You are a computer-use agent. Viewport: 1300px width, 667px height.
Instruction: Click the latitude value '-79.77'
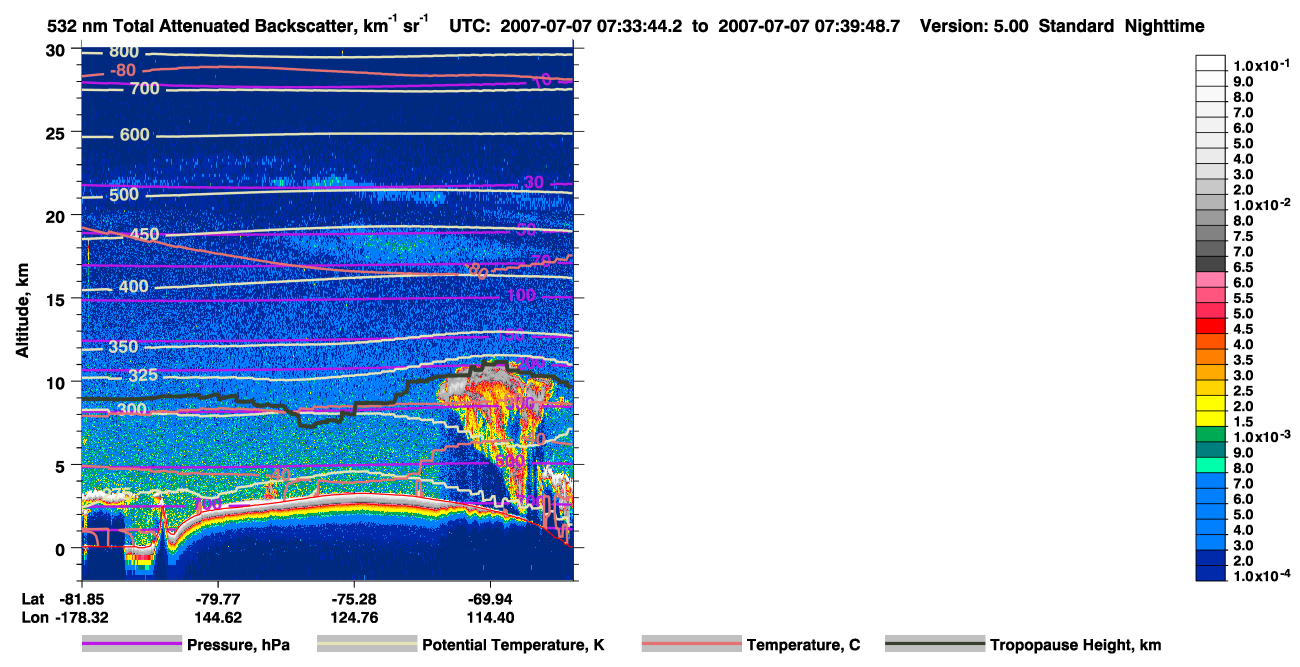pos(217,598)
